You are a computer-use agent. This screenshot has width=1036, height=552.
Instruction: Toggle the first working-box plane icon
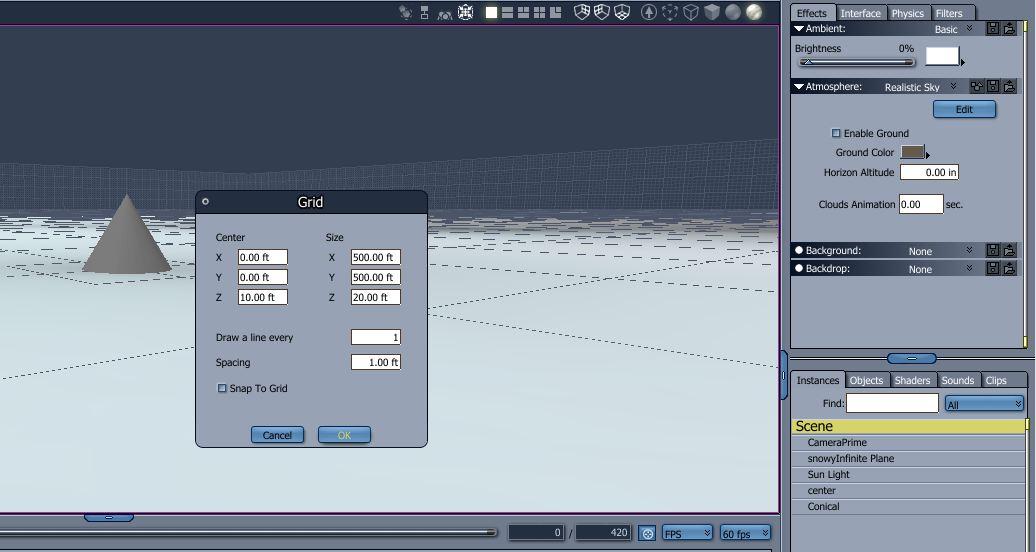click(581, 12)
